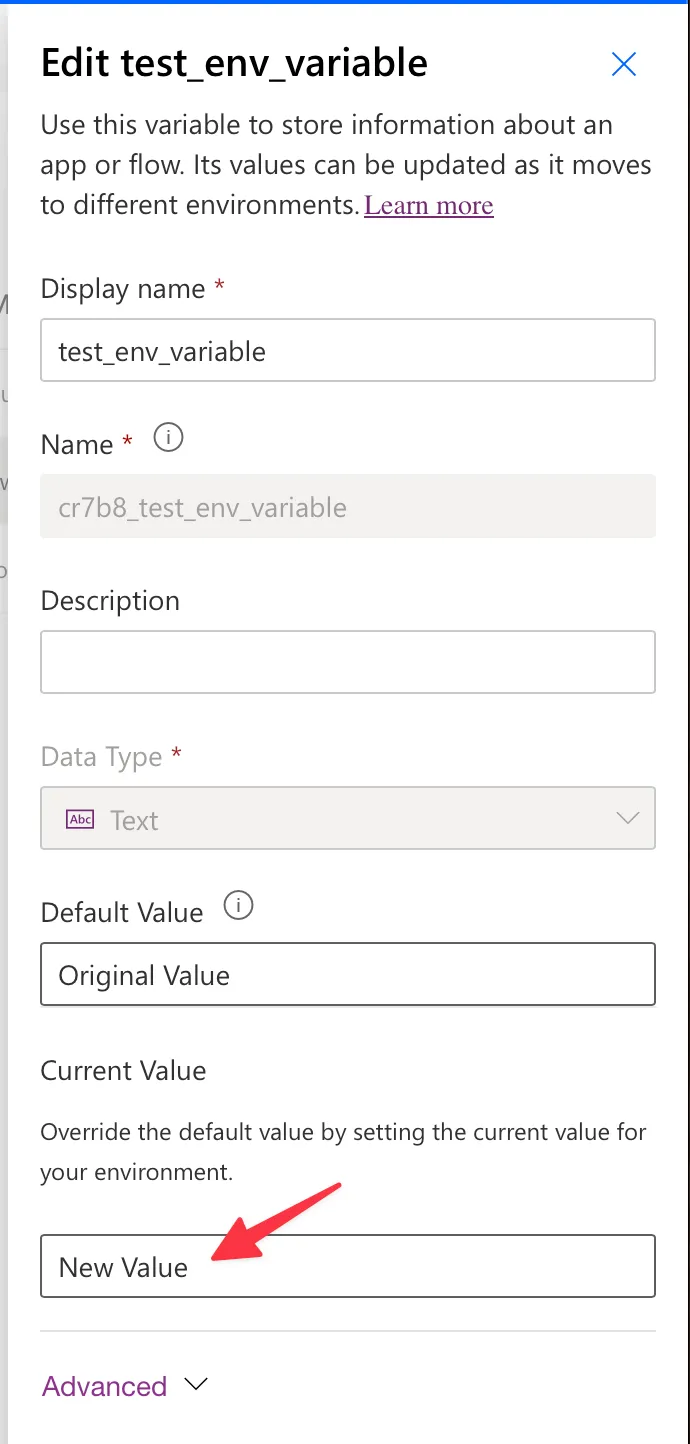Screen dimensions: 690x1444
Task: Click the info icon next to Name
Action: pyautogui.click(x=168, y=438)
